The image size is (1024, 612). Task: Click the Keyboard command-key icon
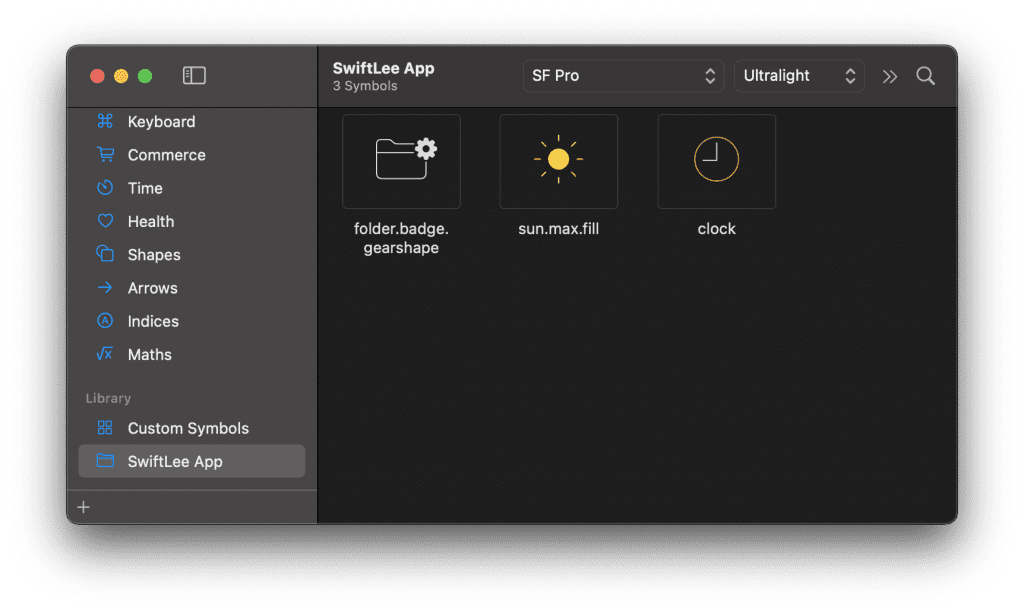coord(104,121)
